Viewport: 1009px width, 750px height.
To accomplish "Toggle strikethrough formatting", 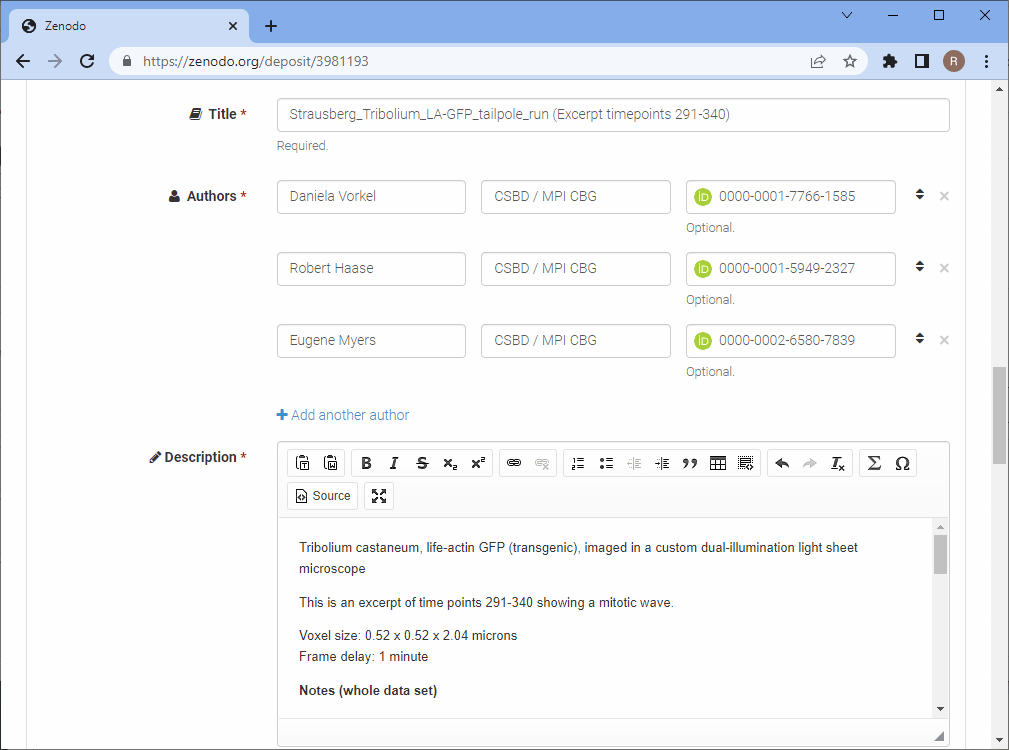I will coord(422,463).
